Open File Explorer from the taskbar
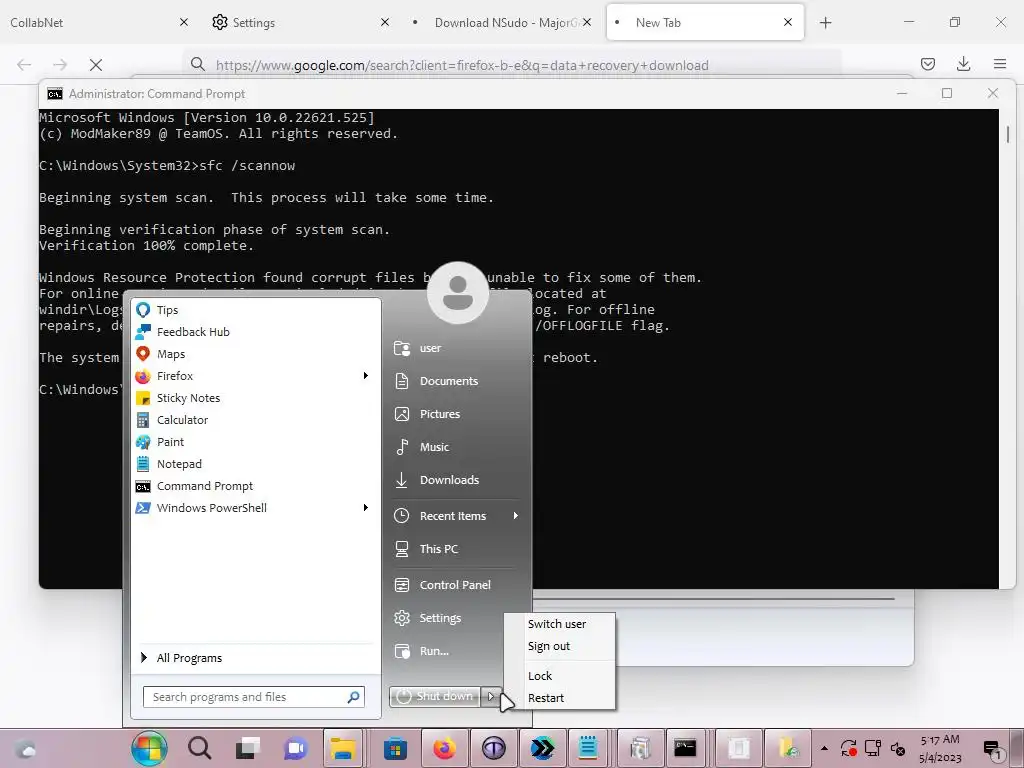Image resolution: width=1024 pixels, height=768 pixels. [x=343, y=748]
